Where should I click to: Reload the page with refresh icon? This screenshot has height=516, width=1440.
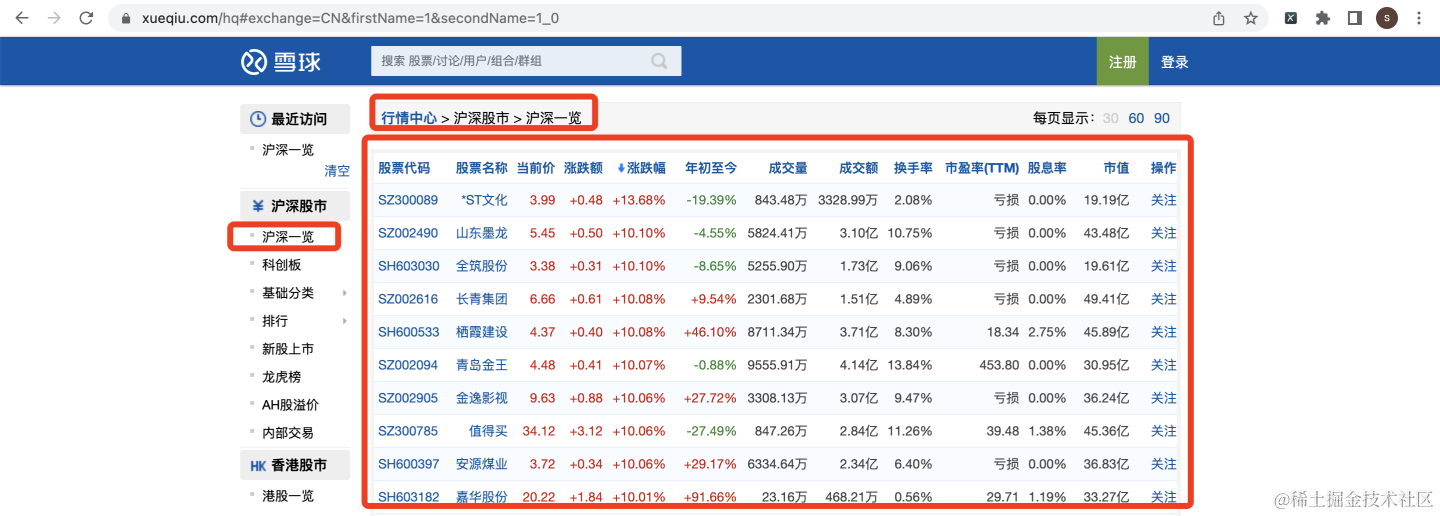click(x=87, y=18)
